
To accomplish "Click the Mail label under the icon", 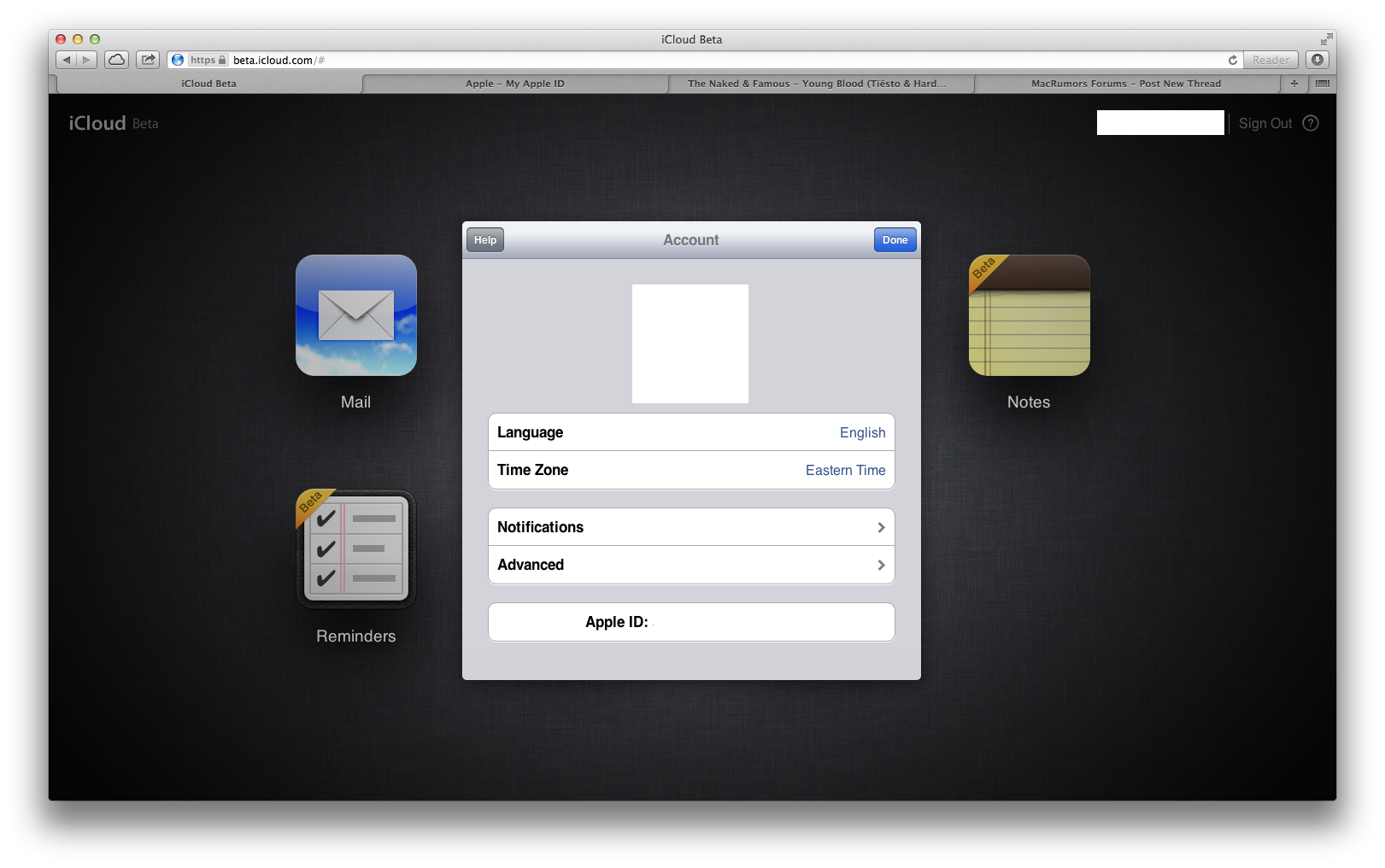I will [x=356, y=402].
